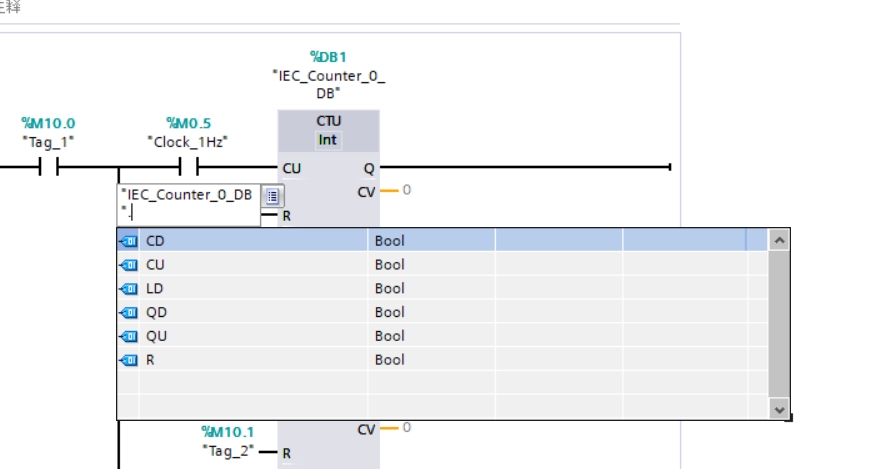
Task: Click the "IEC_Counter_0_DB" operand input field
Action: click(188, 203)
